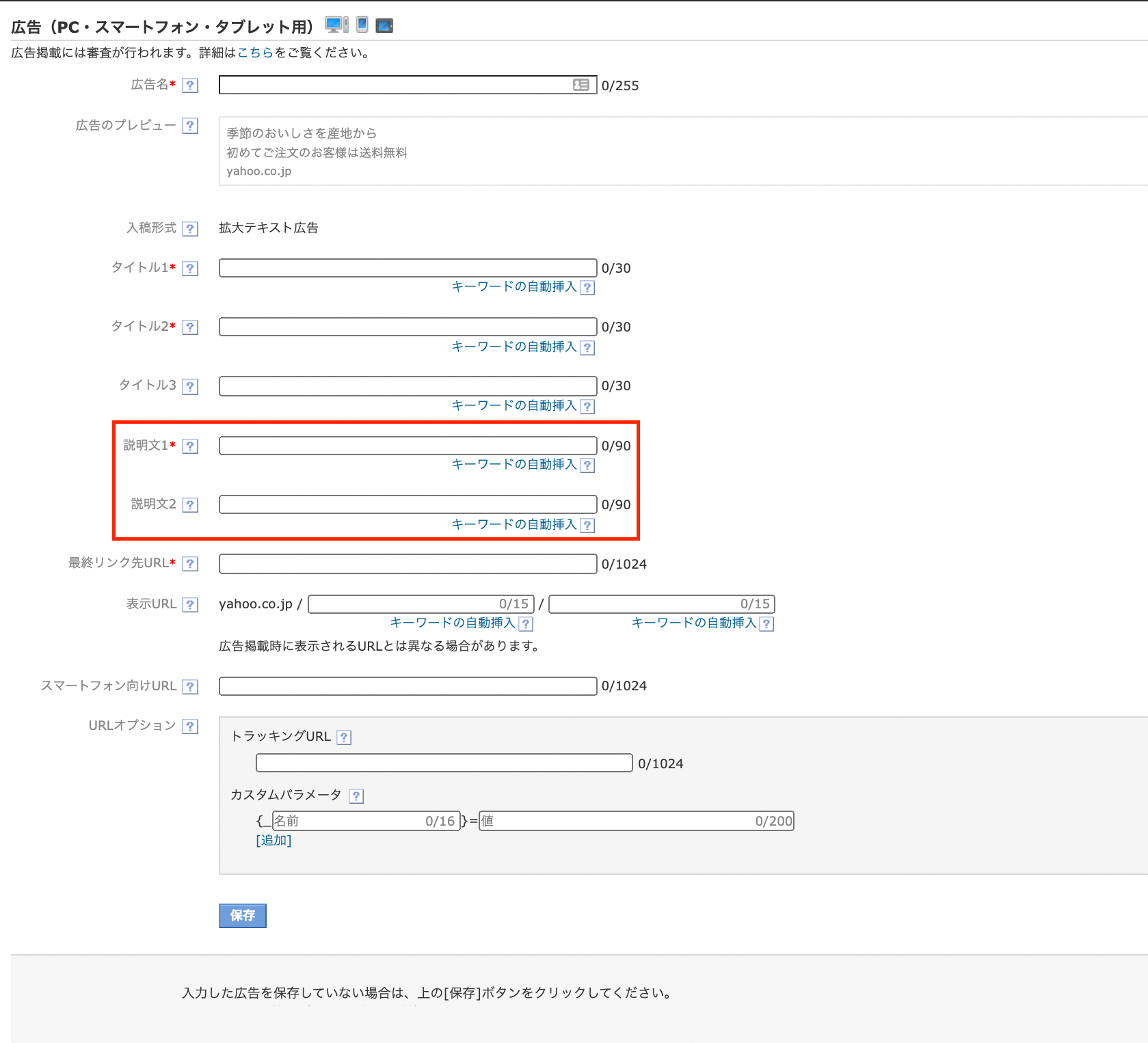Focus the タイトル3 input field

point(408,386)
